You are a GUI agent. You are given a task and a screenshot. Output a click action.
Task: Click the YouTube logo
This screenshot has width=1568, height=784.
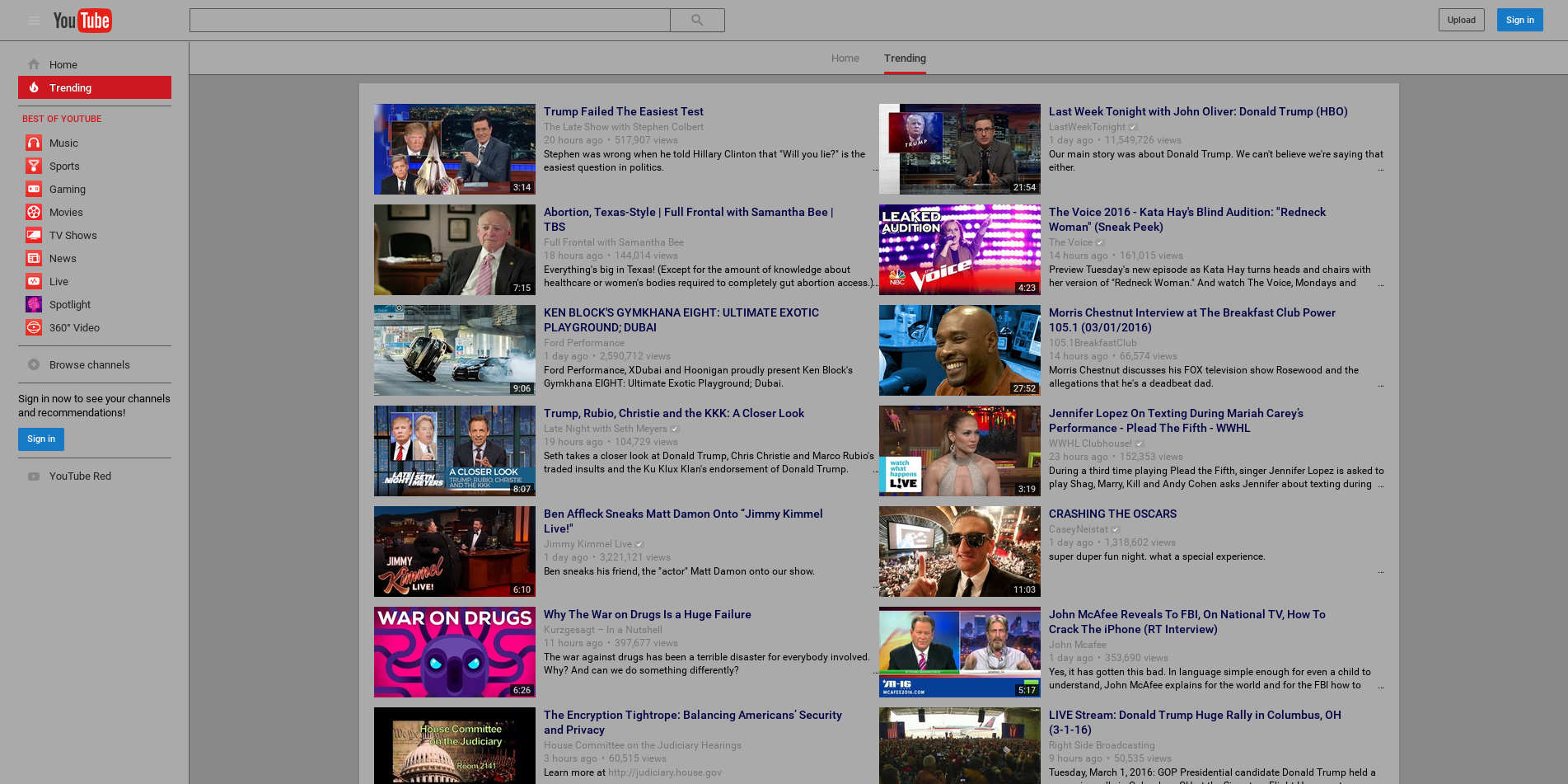(82, 21)
